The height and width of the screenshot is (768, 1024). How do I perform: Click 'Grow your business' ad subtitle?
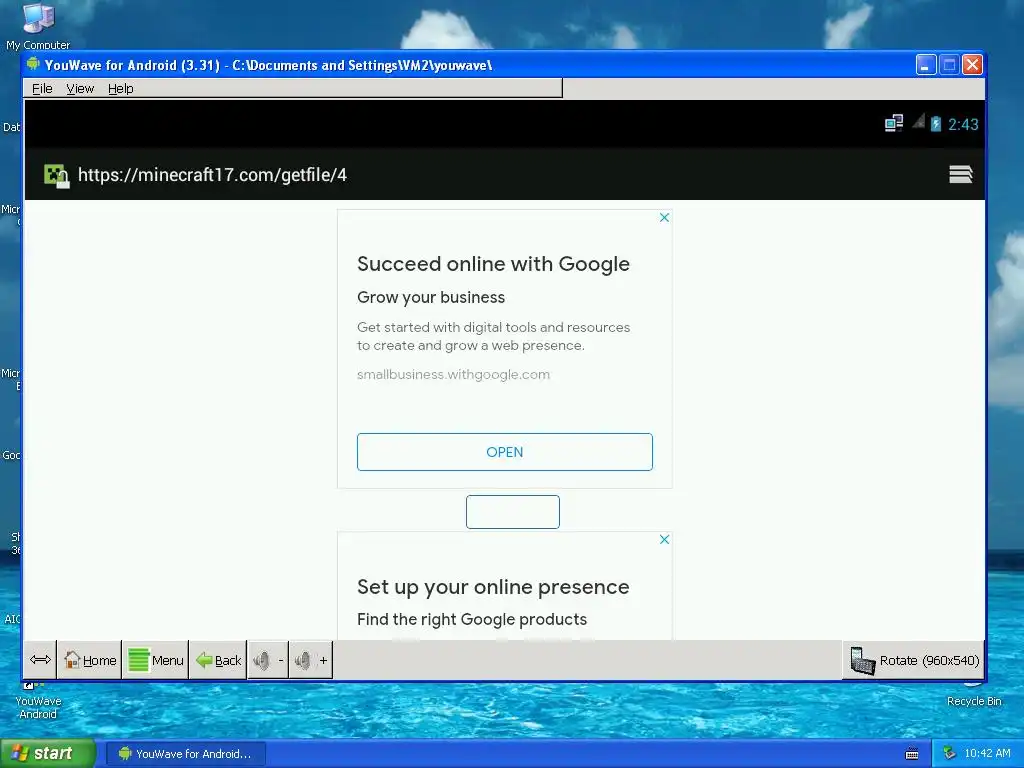point(431,297)
